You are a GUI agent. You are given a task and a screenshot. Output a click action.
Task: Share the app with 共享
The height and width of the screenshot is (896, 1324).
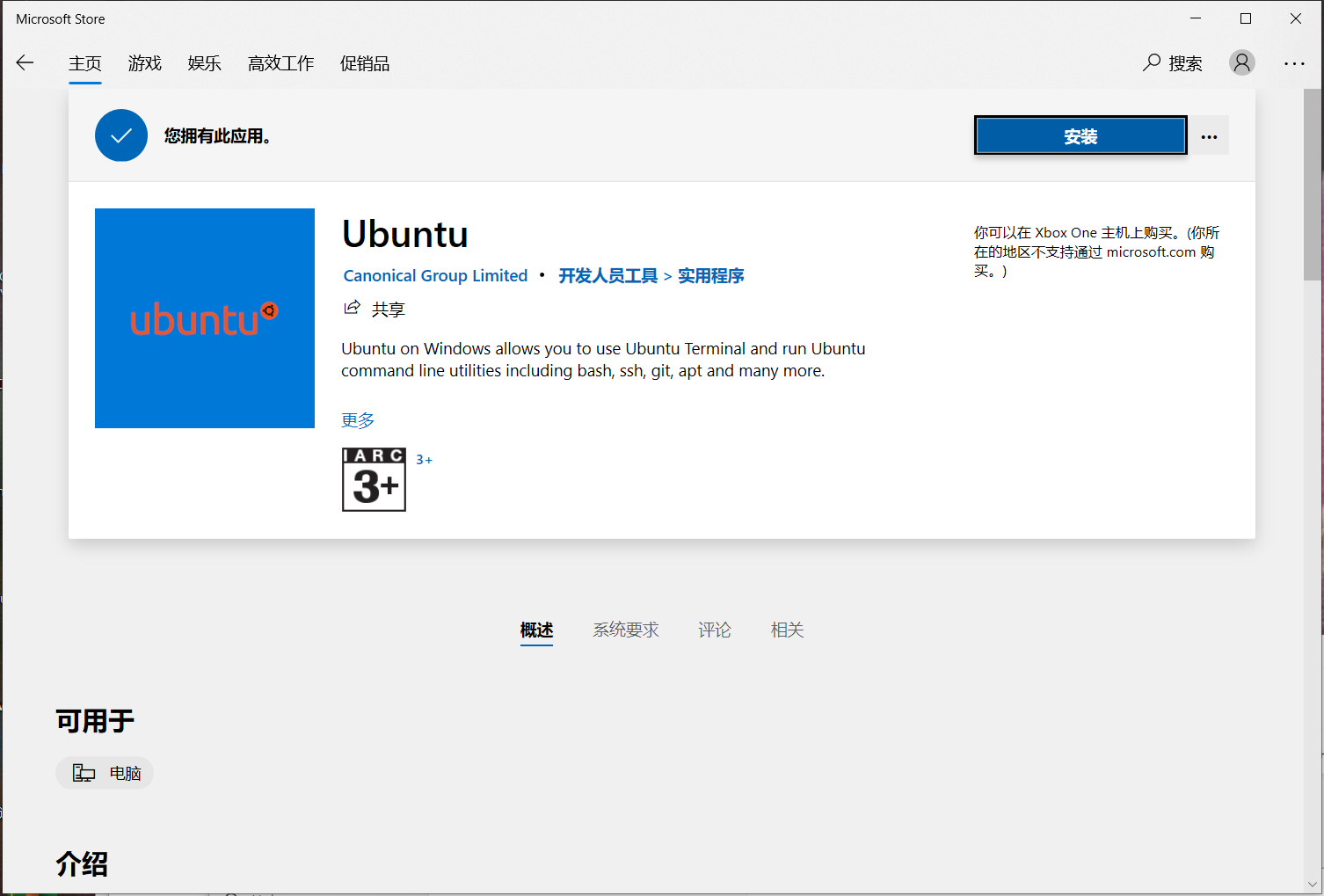pyautogui.click(x=375, y=309)
